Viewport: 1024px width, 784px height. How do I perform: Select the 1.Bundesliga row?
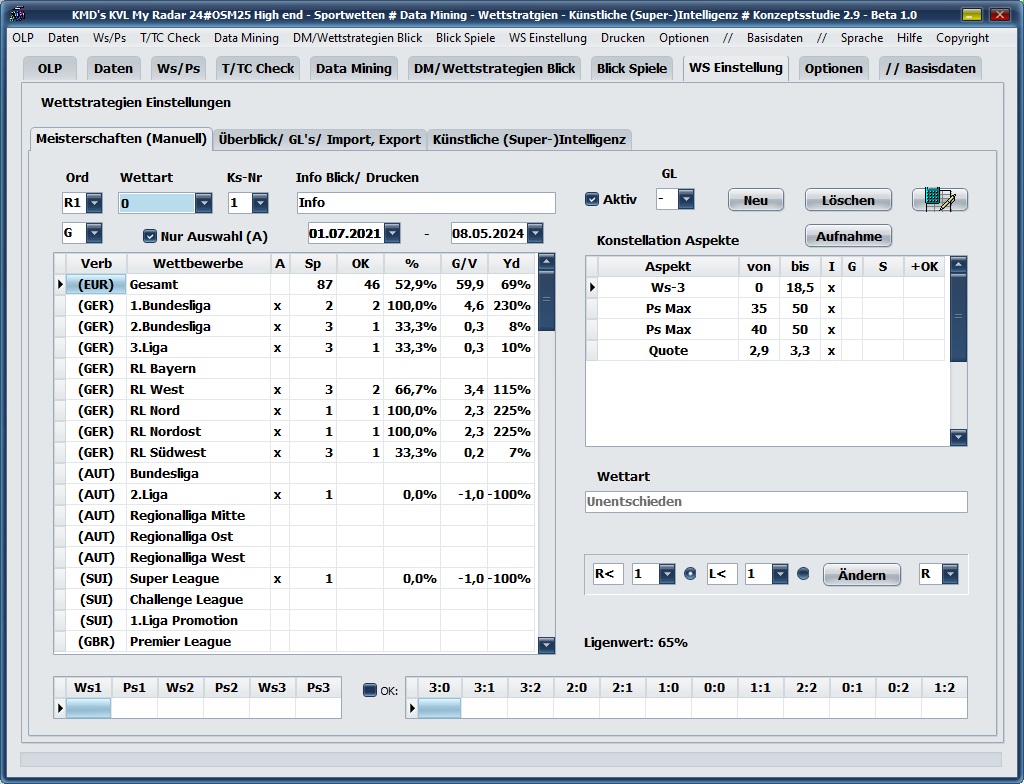point(300,306)
